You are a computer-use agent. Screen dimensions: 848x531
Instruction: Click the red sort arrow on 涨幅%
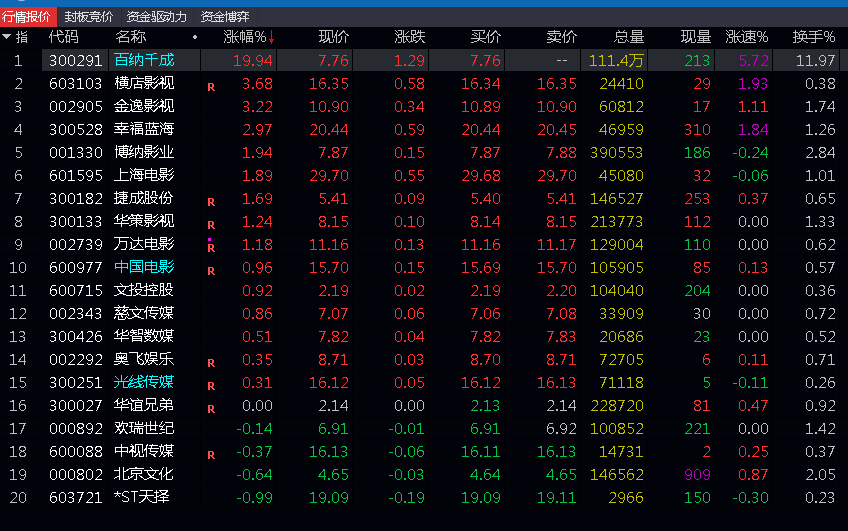271,37
